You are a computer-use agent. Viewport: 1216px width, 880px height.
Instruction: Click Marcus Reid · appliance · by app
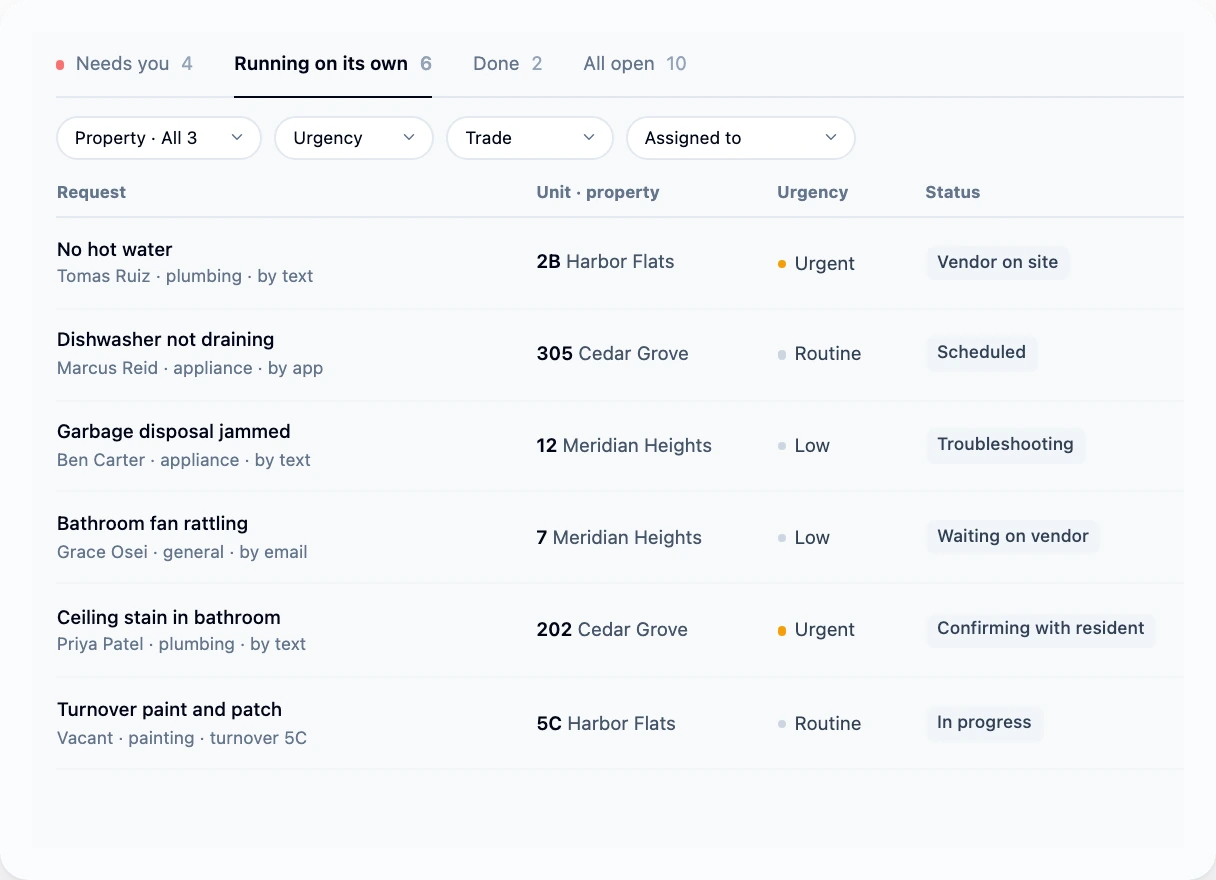(190, 368)
